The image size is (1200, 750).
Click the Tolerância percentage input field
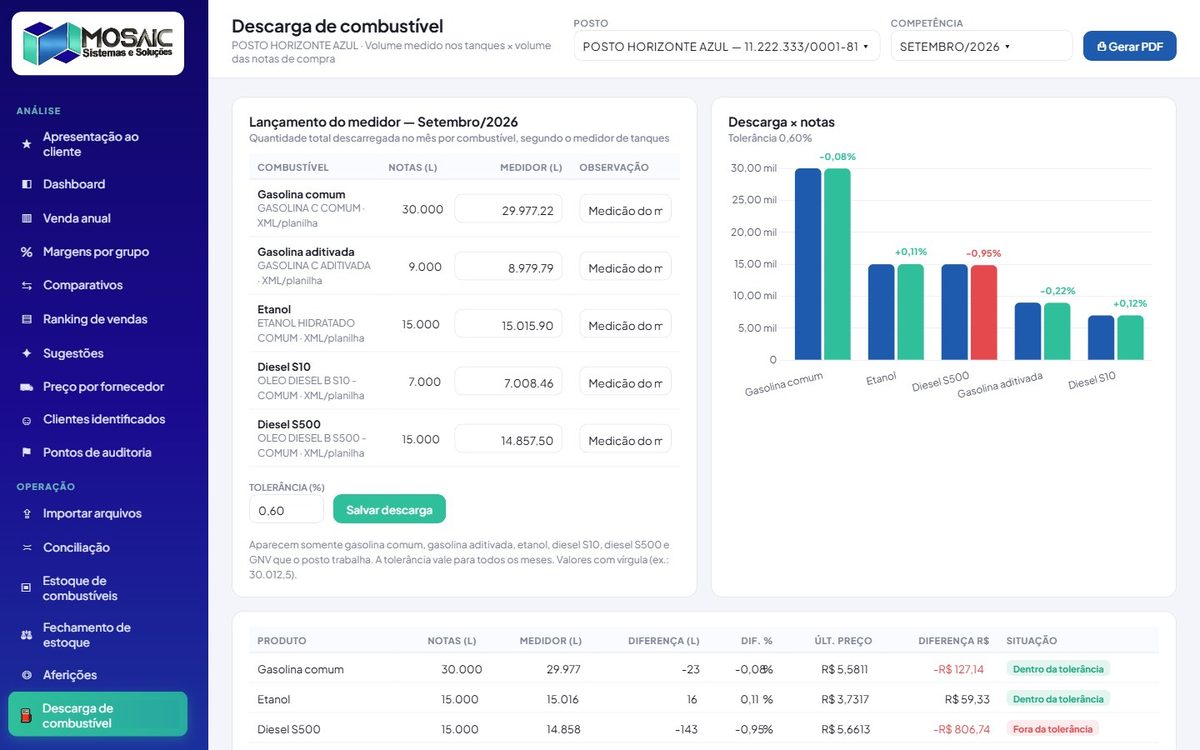(x=286, y=510)
